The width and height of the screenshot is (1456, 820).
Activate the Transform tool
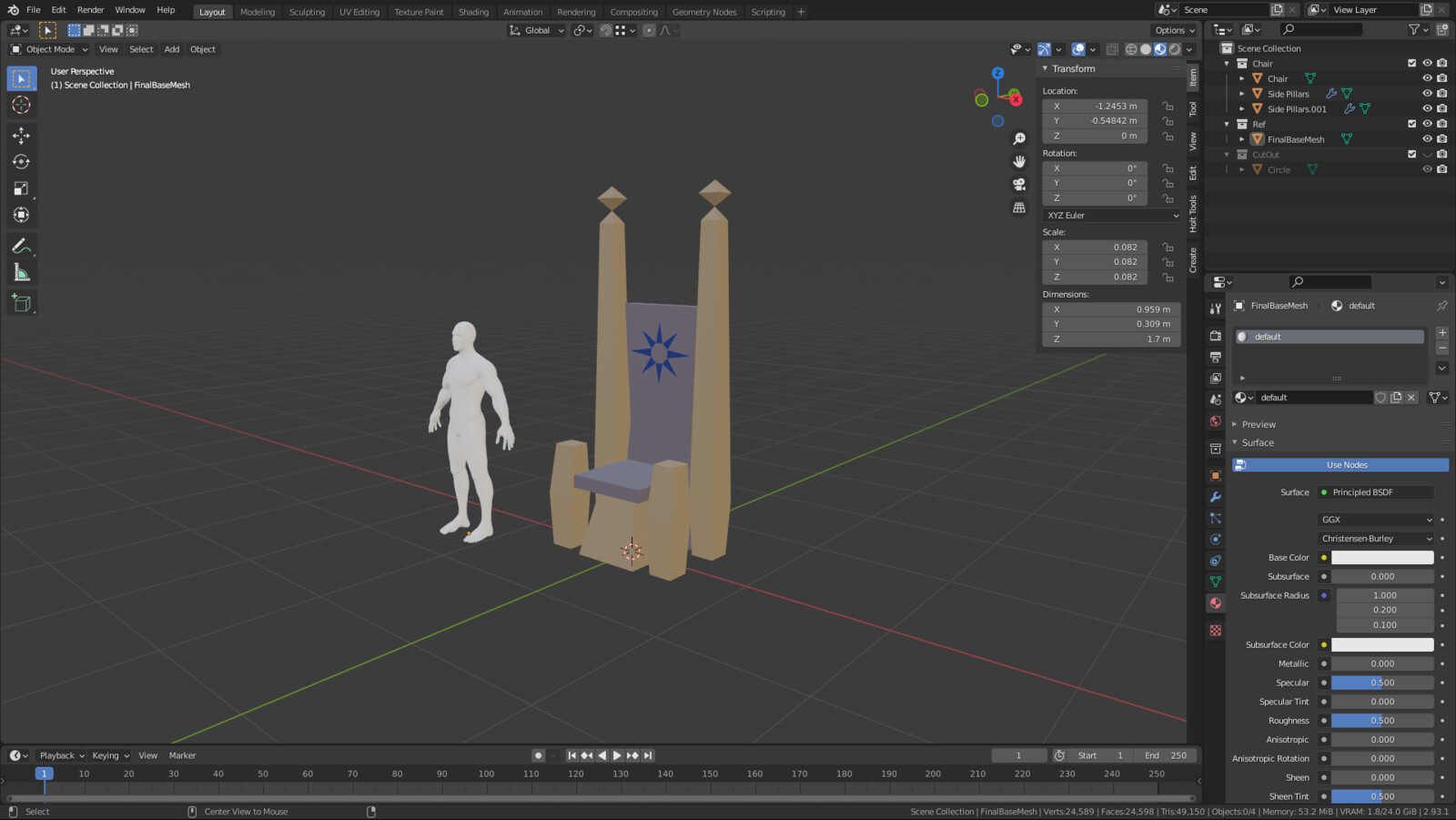click(21, 215)
